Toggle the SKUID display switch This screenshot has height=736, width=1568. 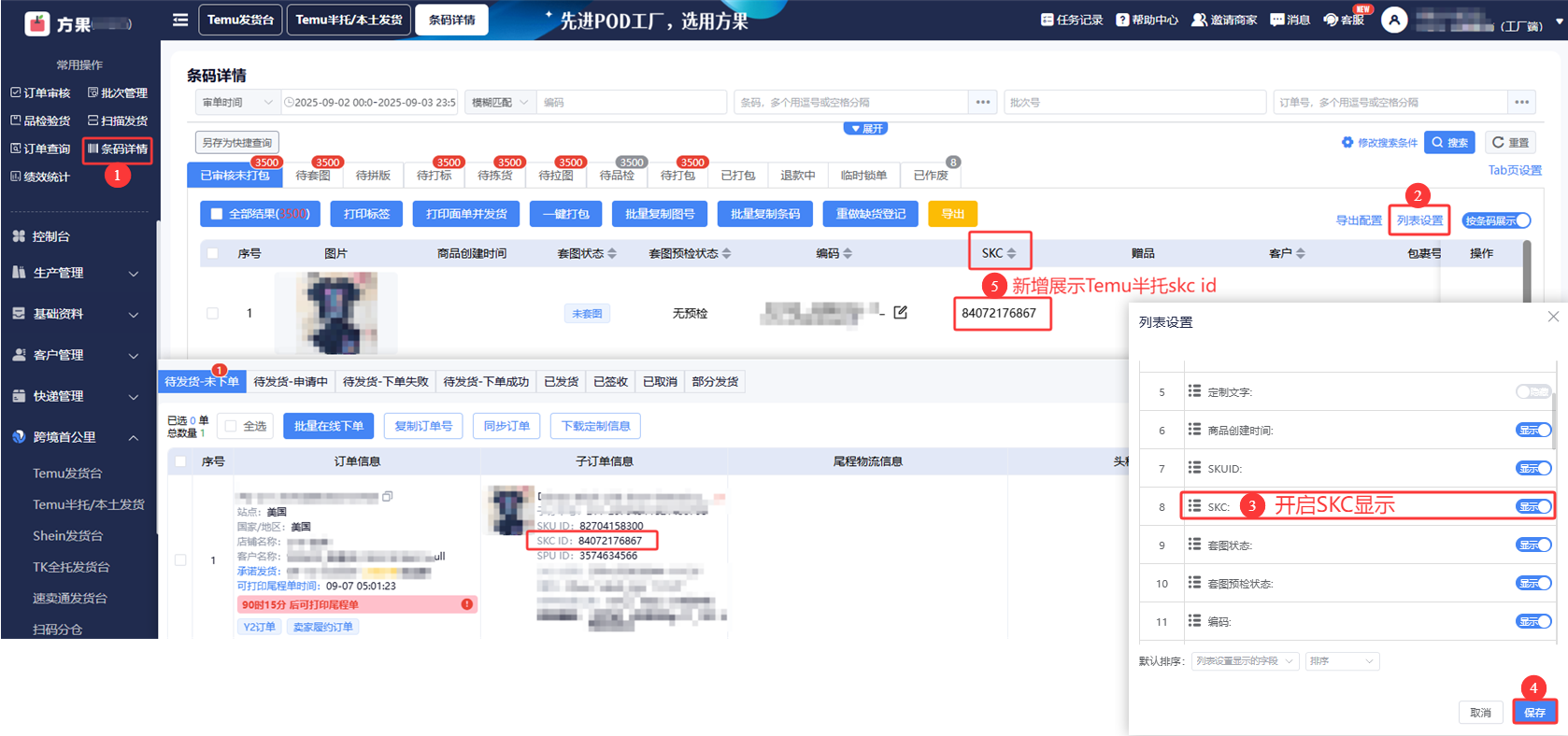click(1533, 468)
